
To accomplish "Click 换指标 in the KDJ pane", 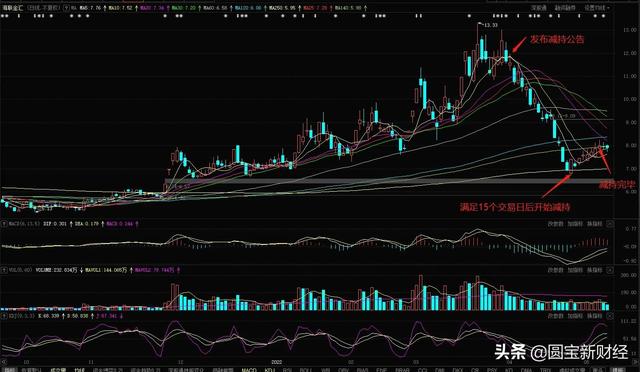I will [x=594, y=316].
